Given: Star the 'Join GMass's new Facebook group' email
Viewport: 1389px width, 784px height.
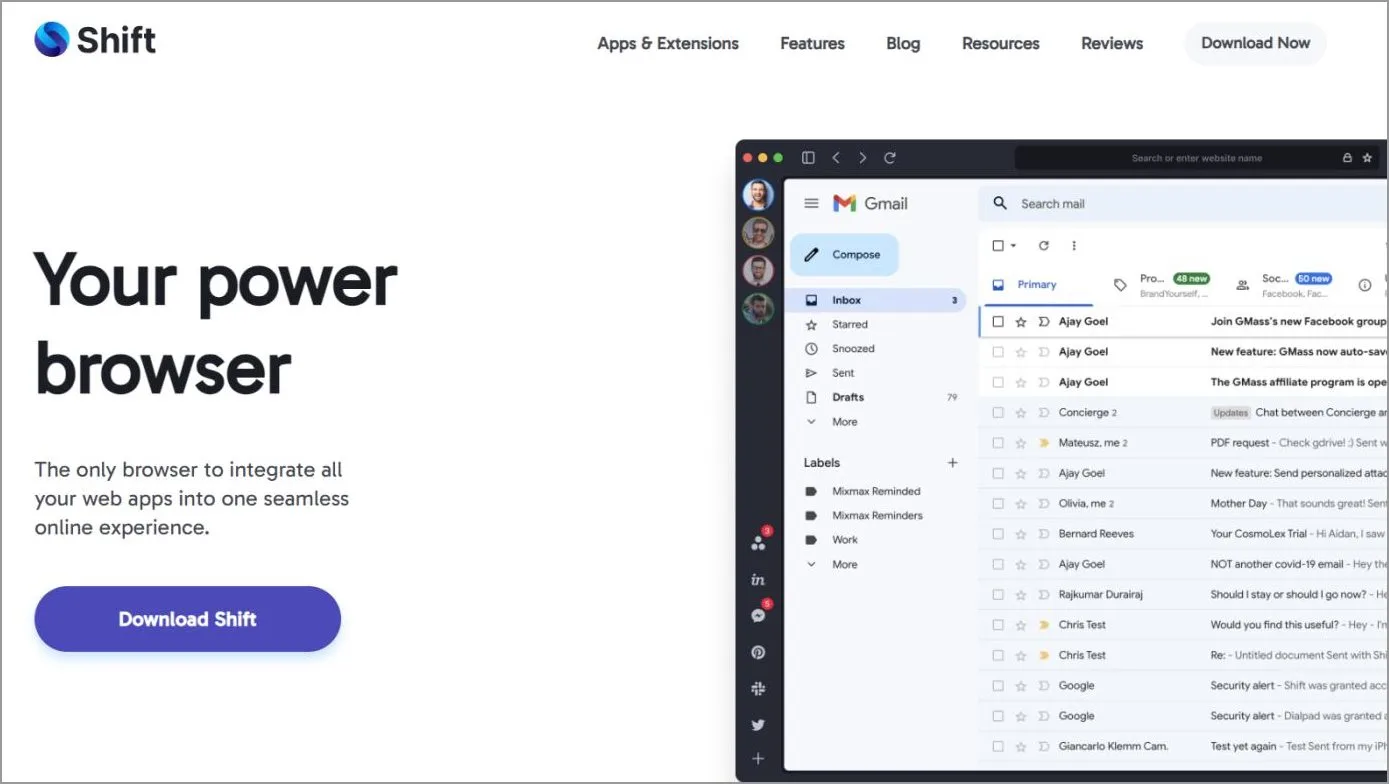Looking at the screenshot, I should point(1021,322).
